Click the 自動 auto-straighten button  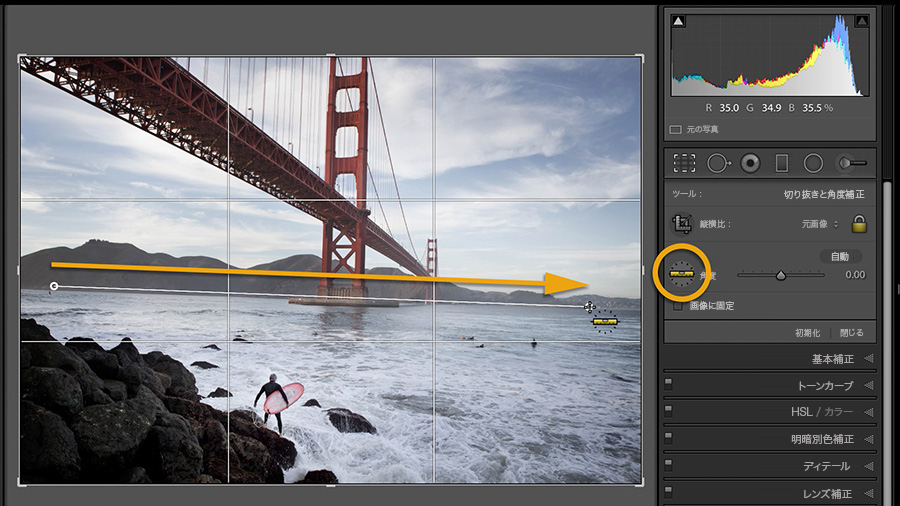click(x=839, y=256)
